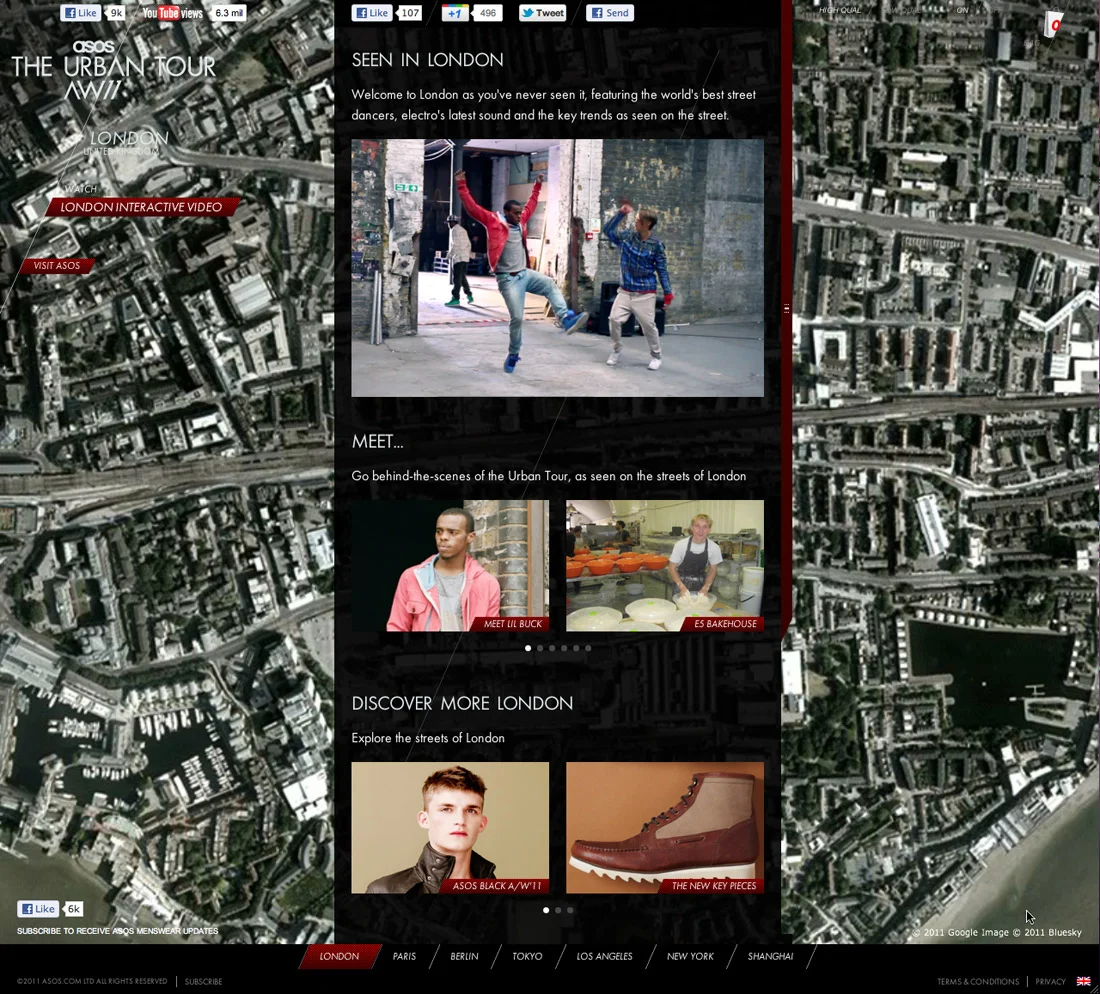
Task: Switch to the Los Angeles city tab
Action: coord(604,956)
